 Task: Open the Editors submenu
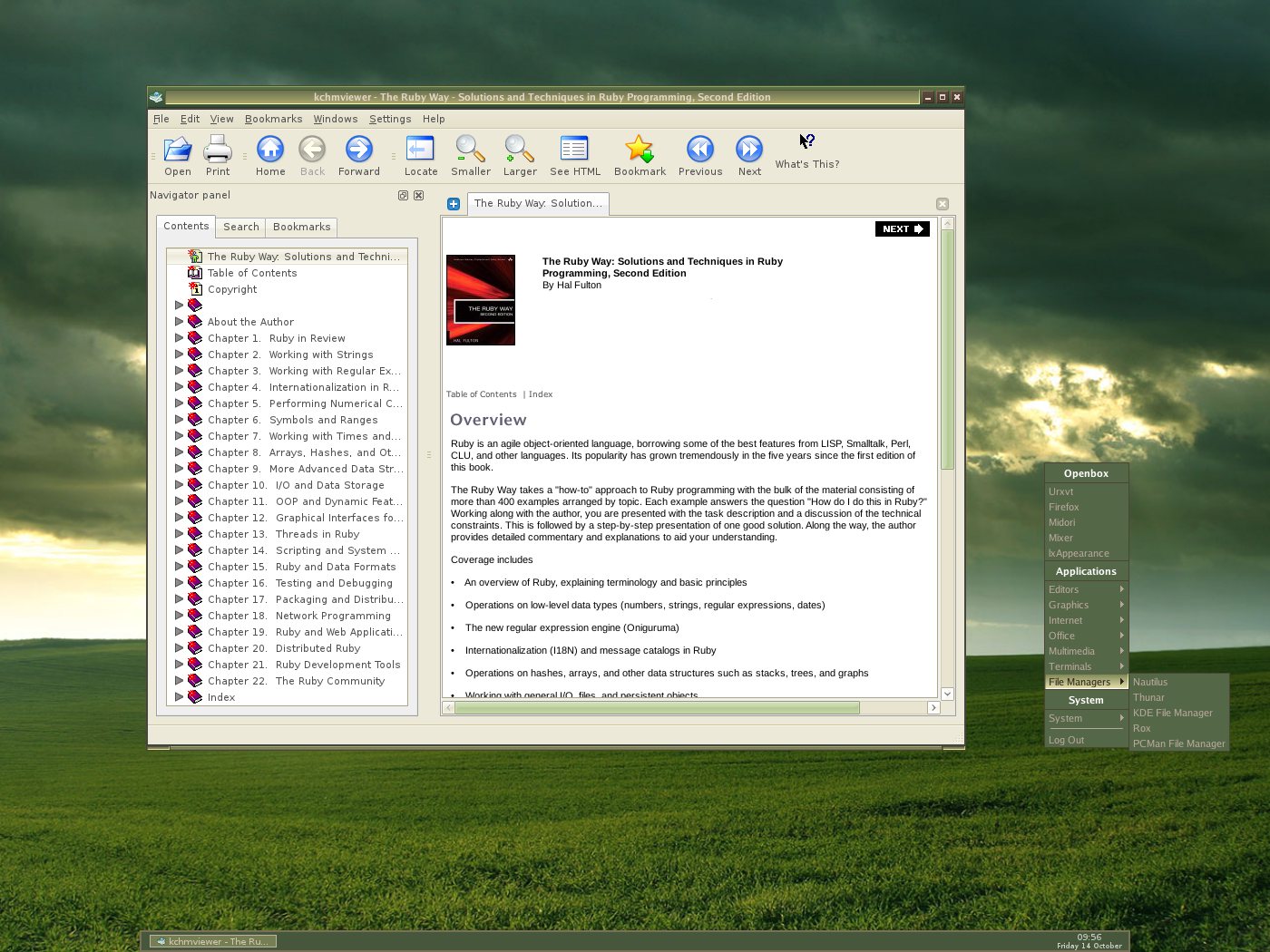(x=1086, y=589)
